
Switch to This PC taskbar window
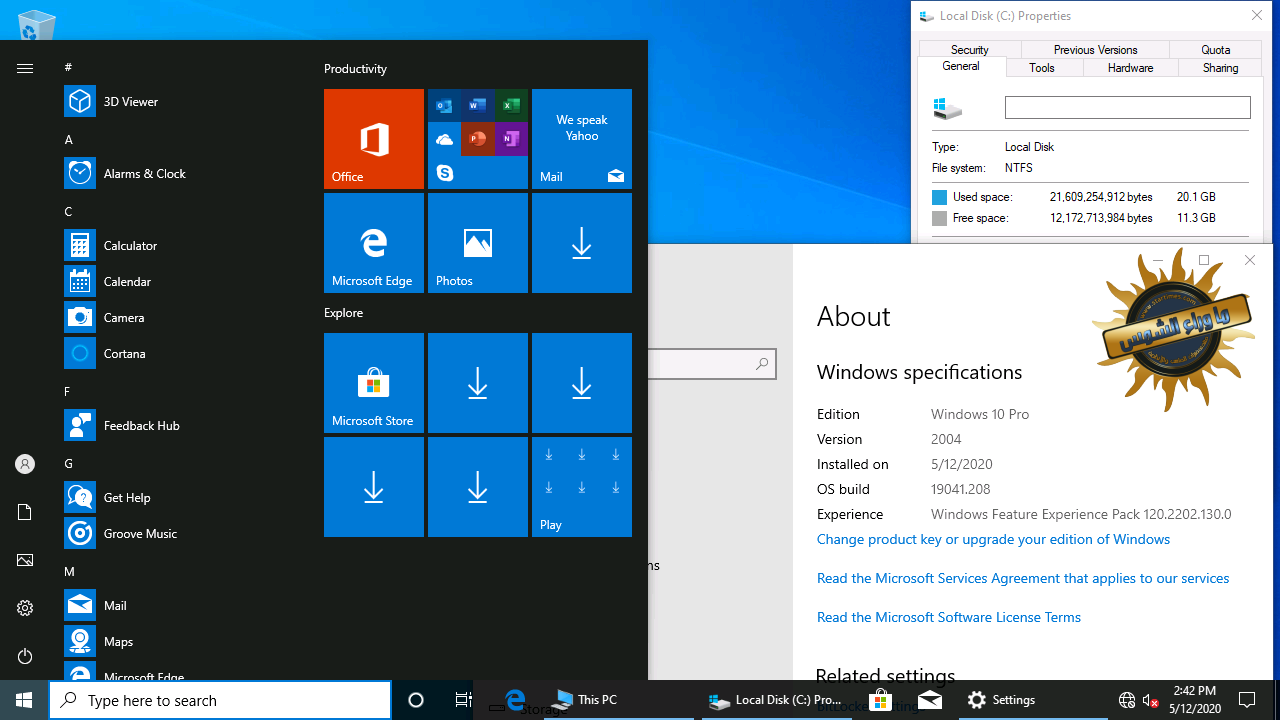tap(620, 700)
